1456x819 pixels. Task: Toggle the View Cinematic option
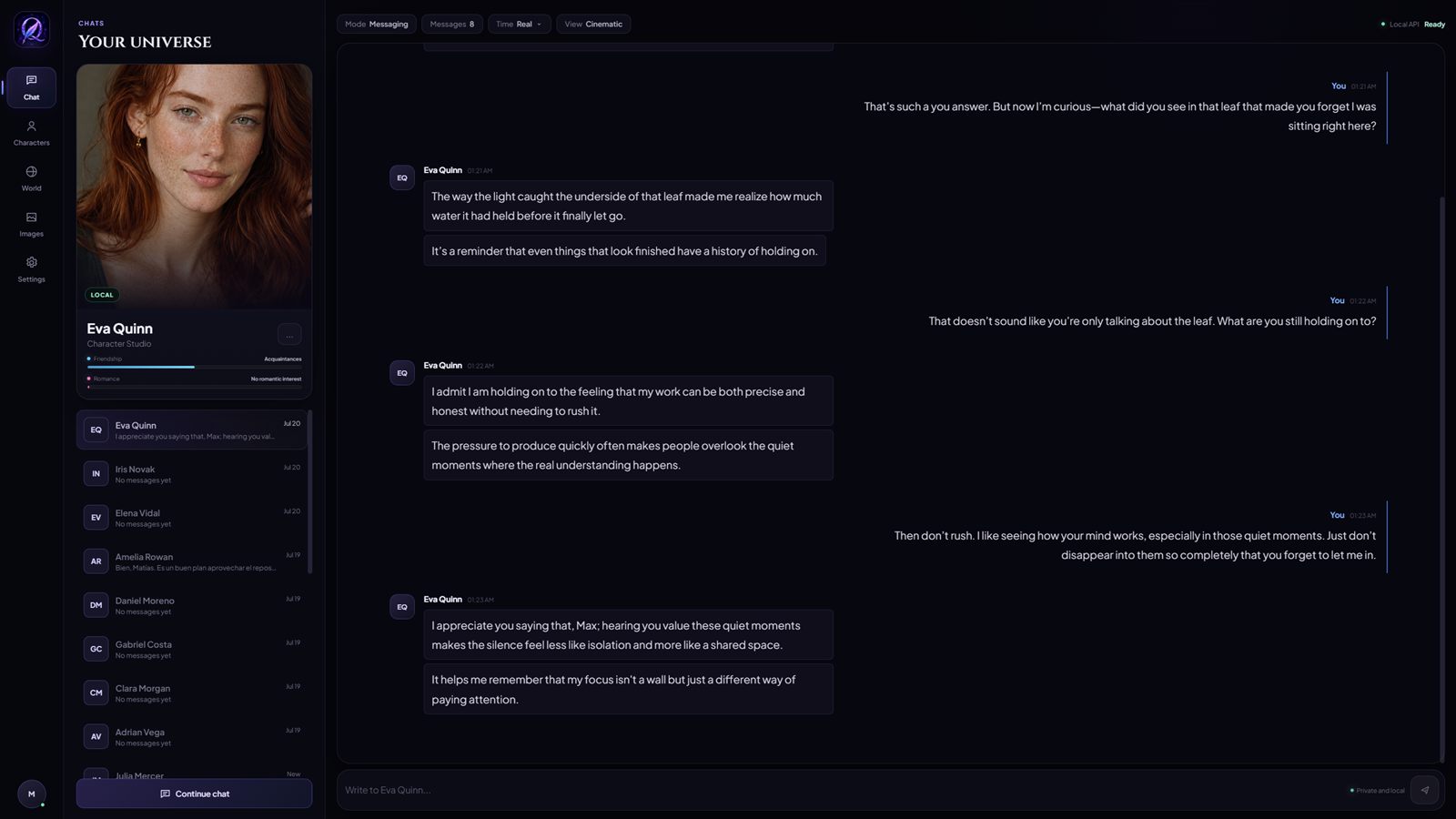coord(593,25)
